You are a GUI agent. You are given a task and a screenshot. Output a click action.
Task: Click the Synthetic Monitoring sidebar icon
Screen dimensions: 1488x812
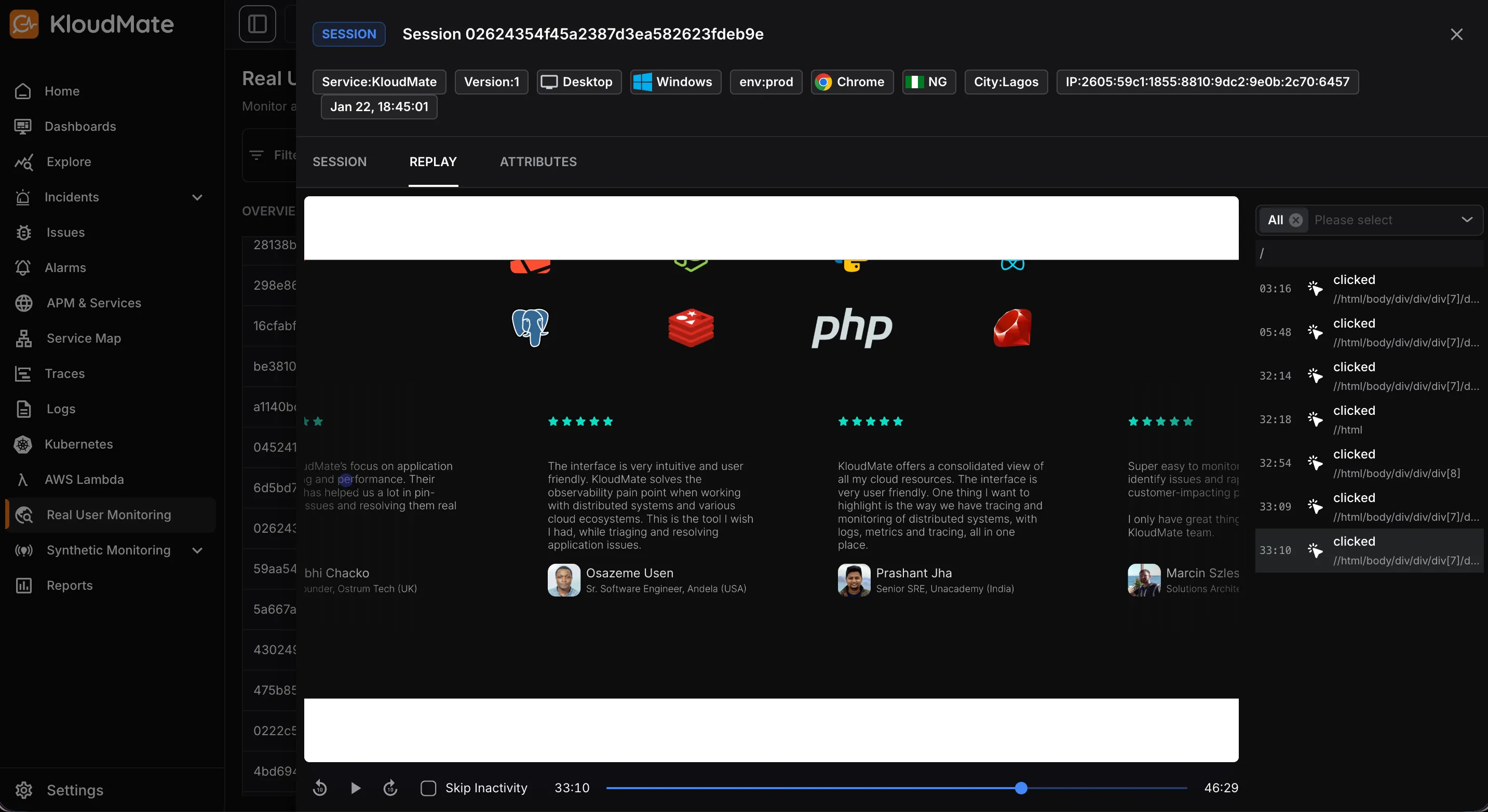(x=24, y=550)
